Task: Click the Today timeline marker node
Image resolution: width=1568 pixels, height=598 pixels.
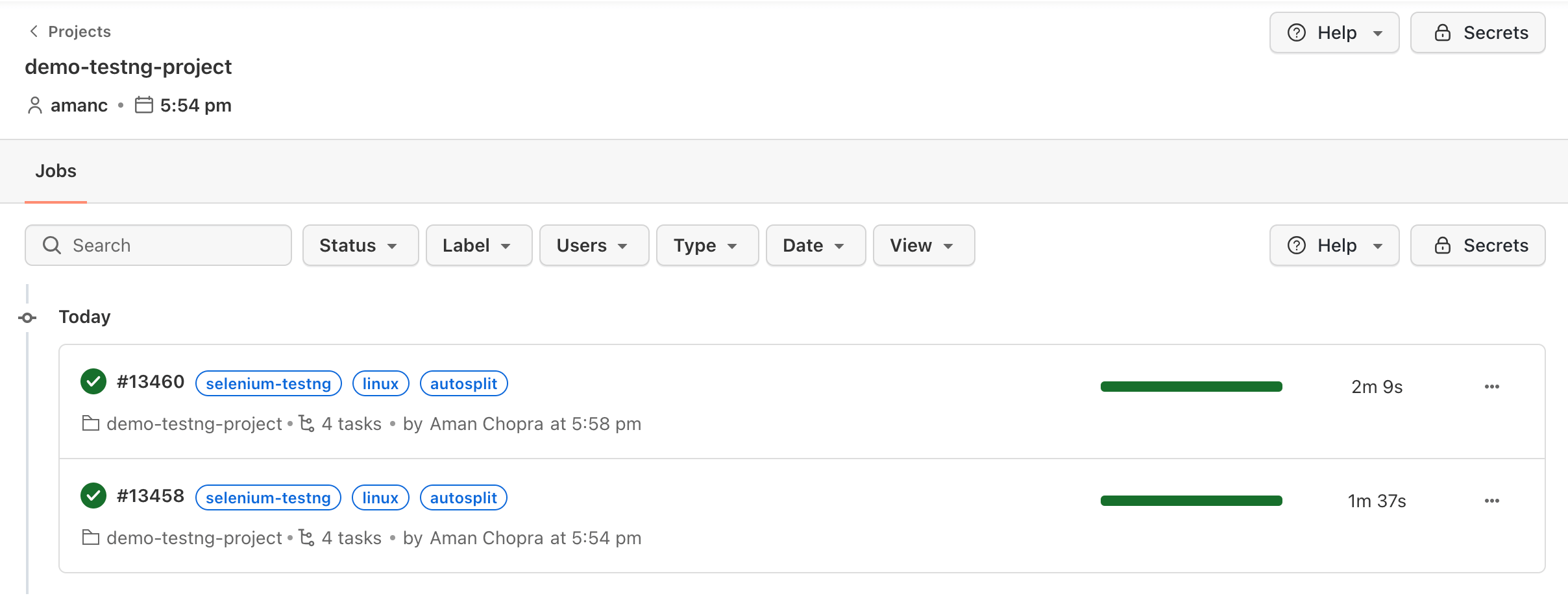Action: click(x=27, y=318)
